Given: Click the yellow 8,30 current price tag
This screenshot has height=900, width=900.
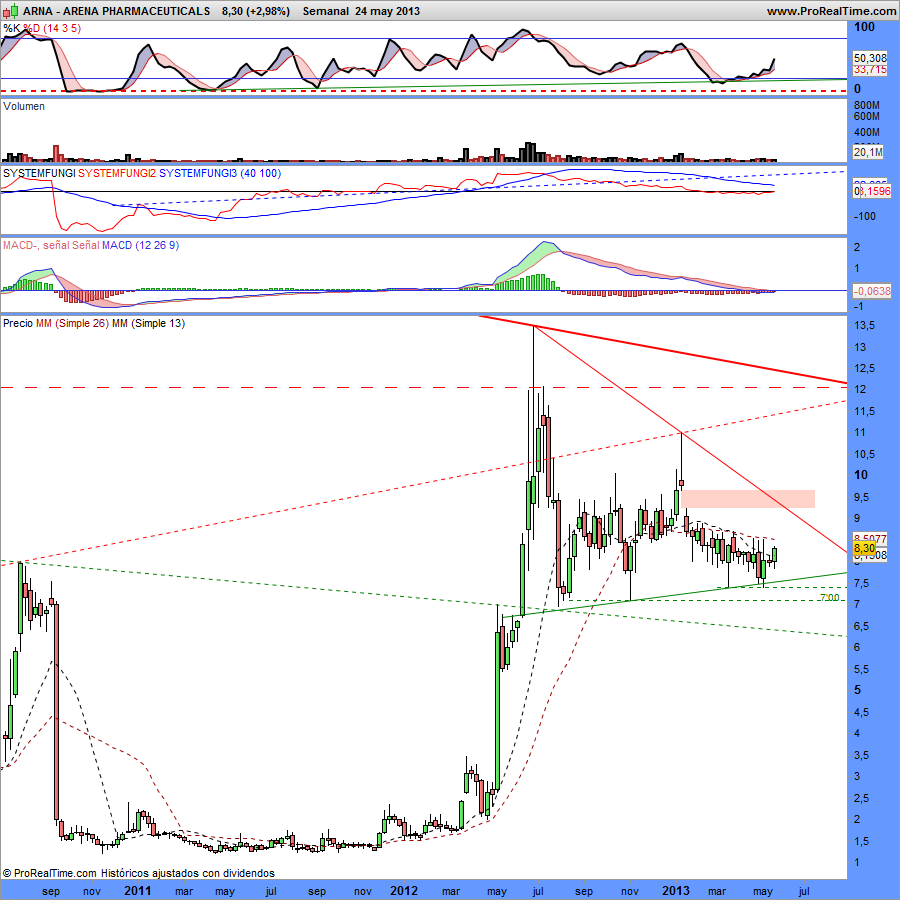Looking at the screenshot, I should (864, 549).
